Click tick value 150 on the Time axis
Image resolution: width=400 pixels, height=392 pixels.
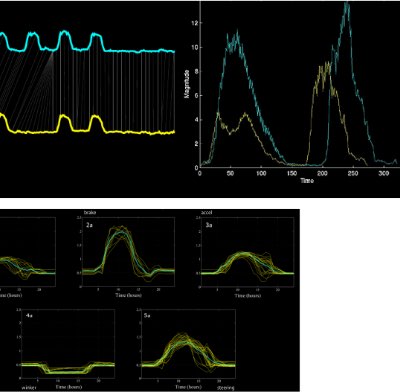(292, 174)
